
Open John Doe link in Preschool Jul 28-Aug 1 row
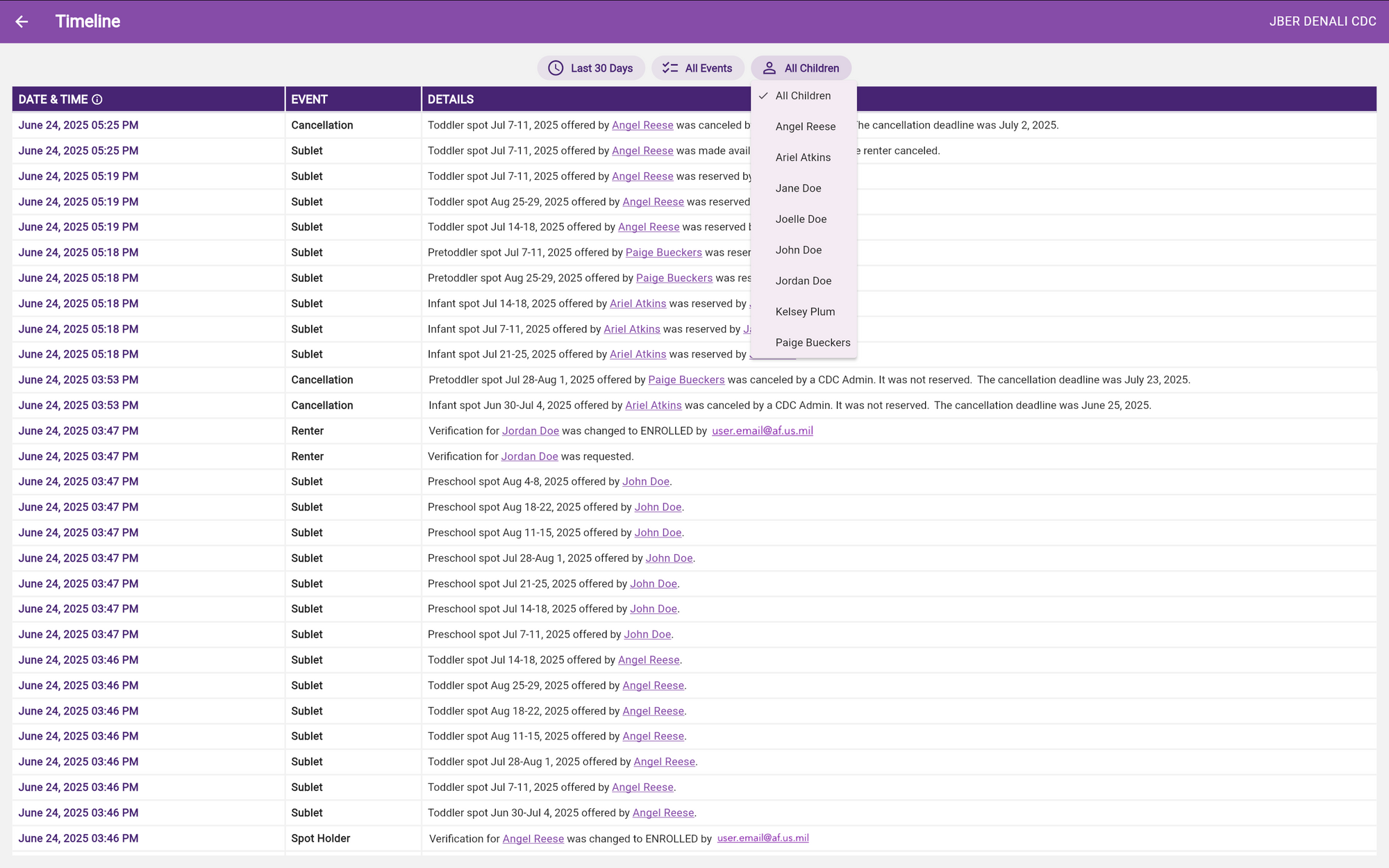point(669,558)
